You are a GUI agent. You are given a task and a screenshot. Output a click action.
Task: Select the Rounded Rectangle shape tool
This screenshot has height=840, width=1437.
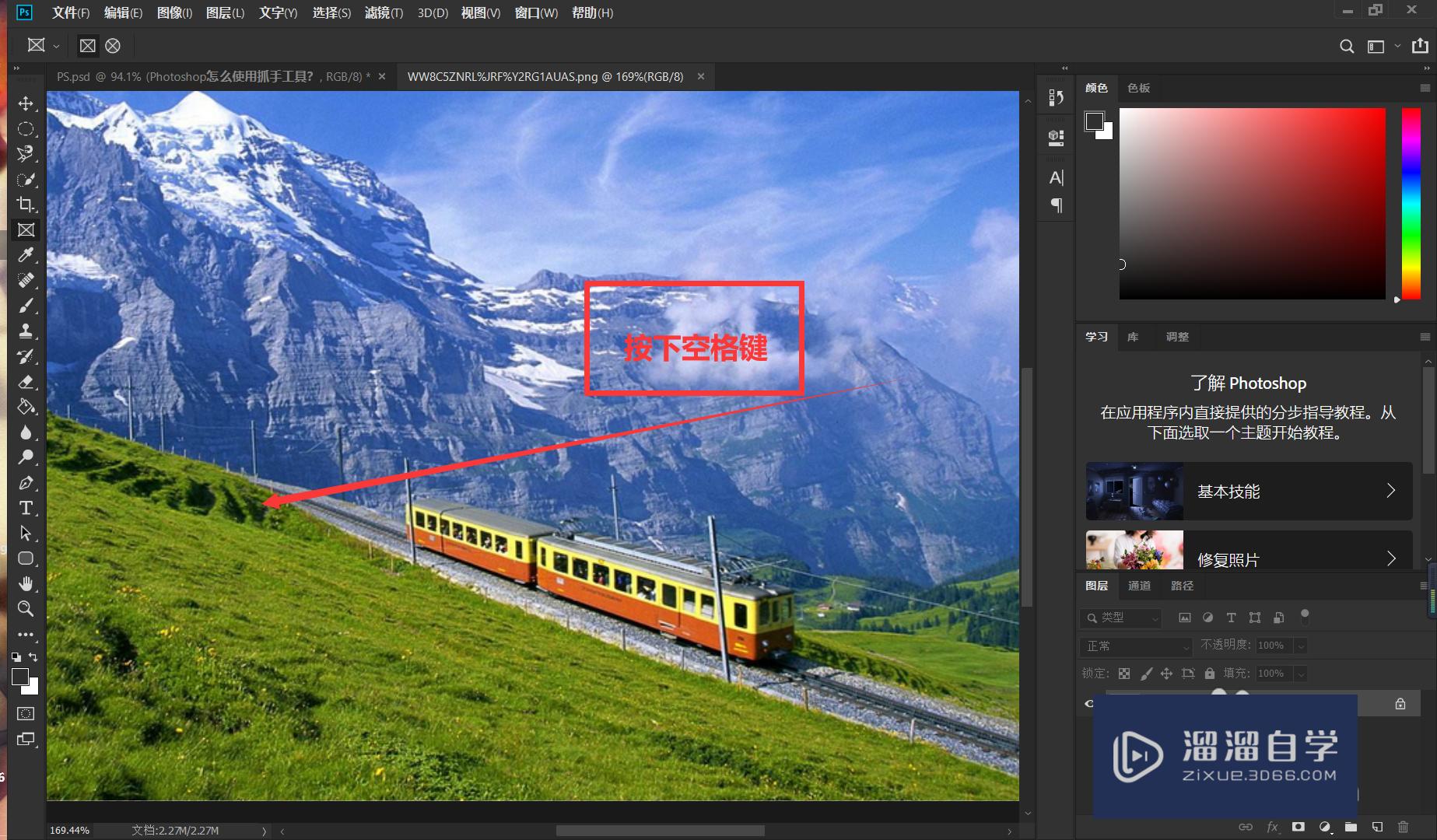[x=26, y=558]
